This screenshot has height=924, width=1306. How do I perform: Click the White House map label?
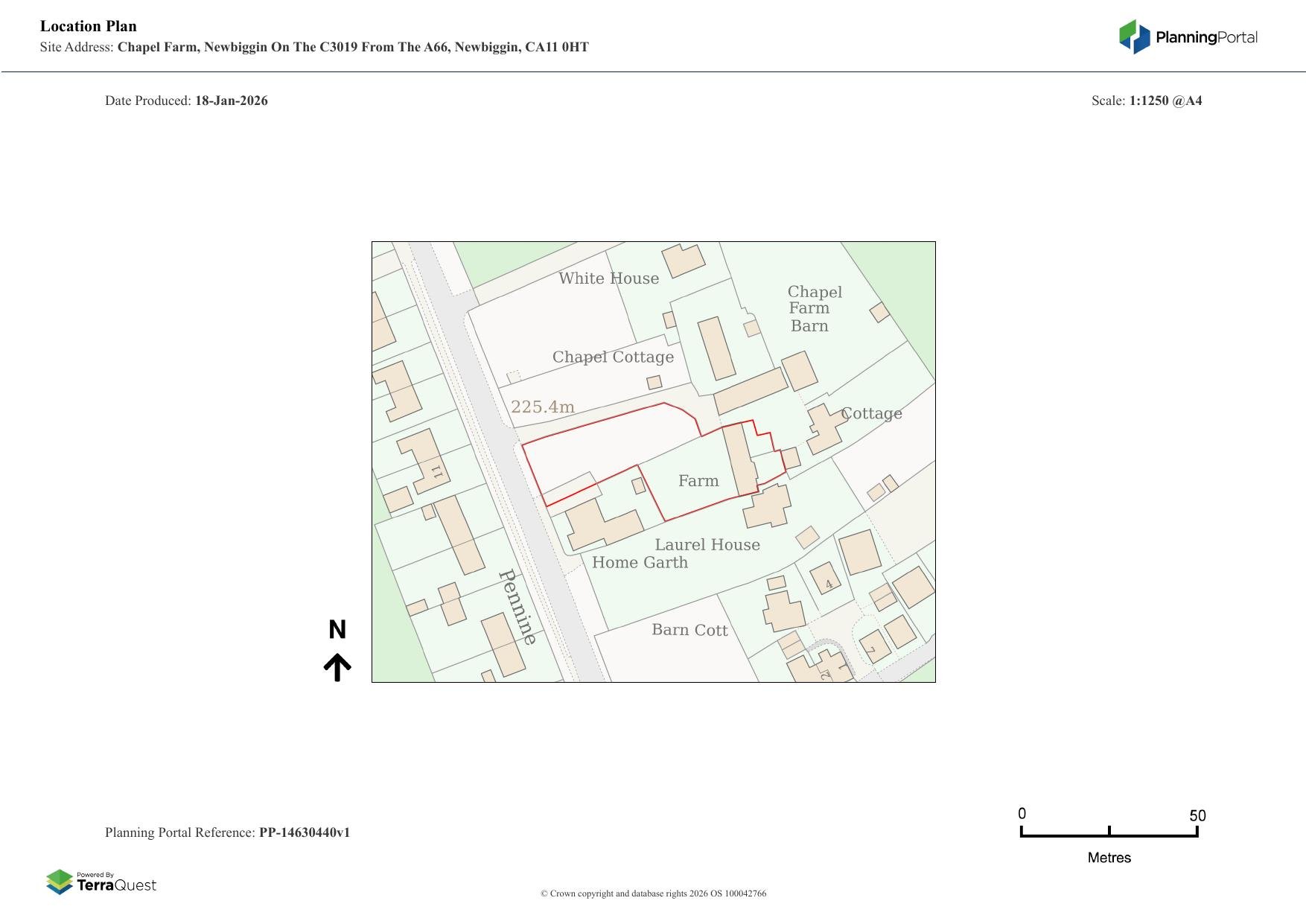pyautogui.click(x=608, y=278)
